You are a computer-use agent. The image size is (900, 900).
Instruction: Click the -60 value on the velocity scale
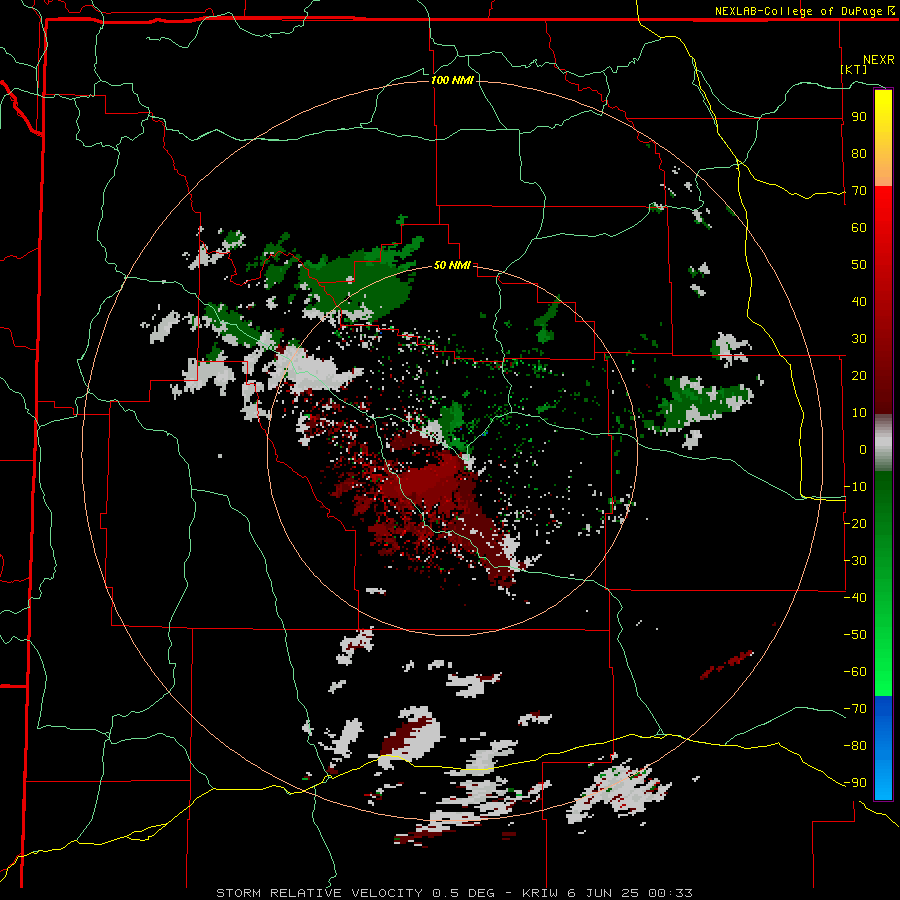click(x=855, y=672)
